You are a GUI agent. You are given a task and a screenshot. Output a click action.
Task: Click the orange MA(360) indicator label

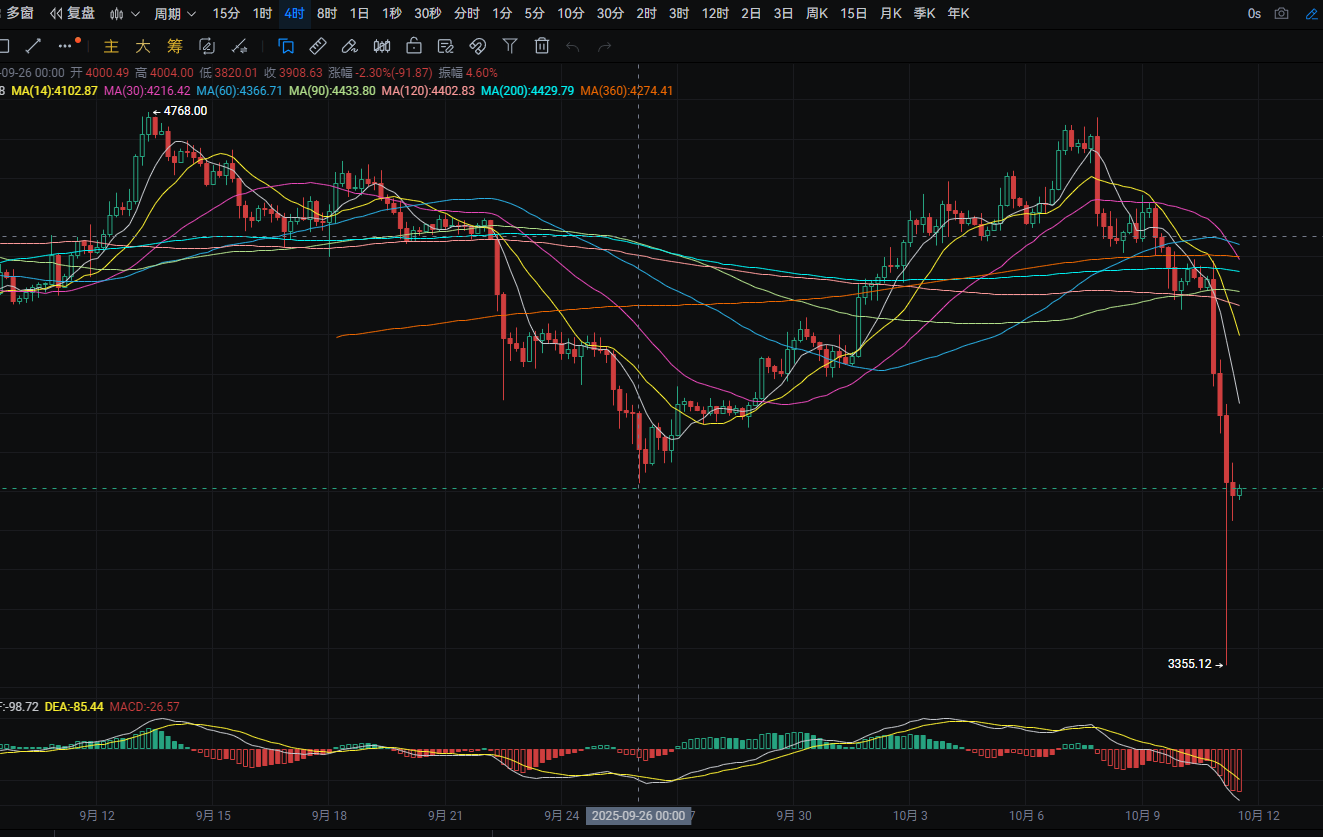pos(626,91)
